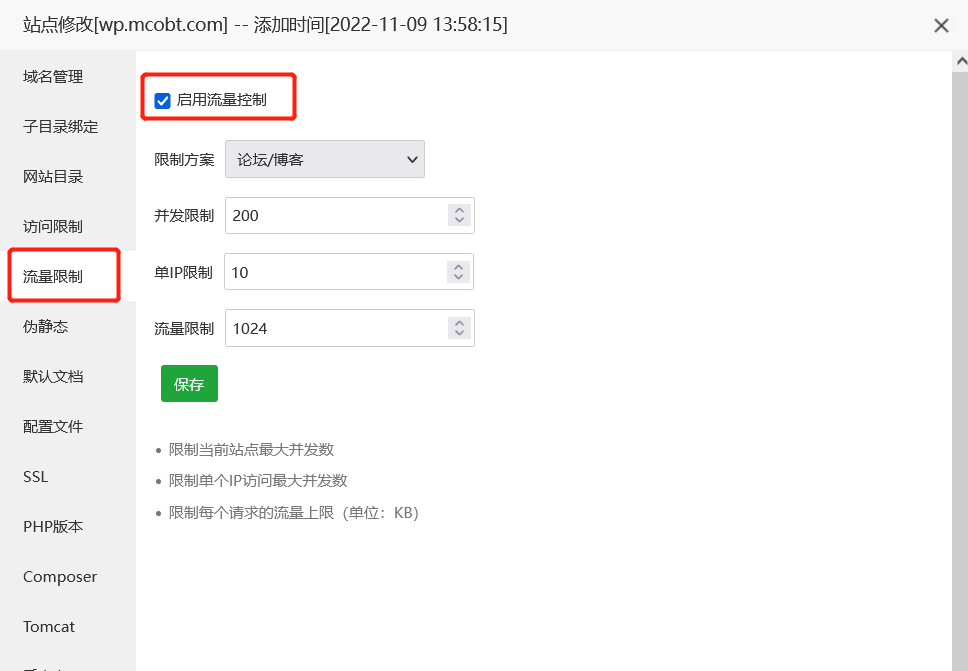Open the 配置文件 tab
This screenshot has width=968, height=671.
[54, 427]
